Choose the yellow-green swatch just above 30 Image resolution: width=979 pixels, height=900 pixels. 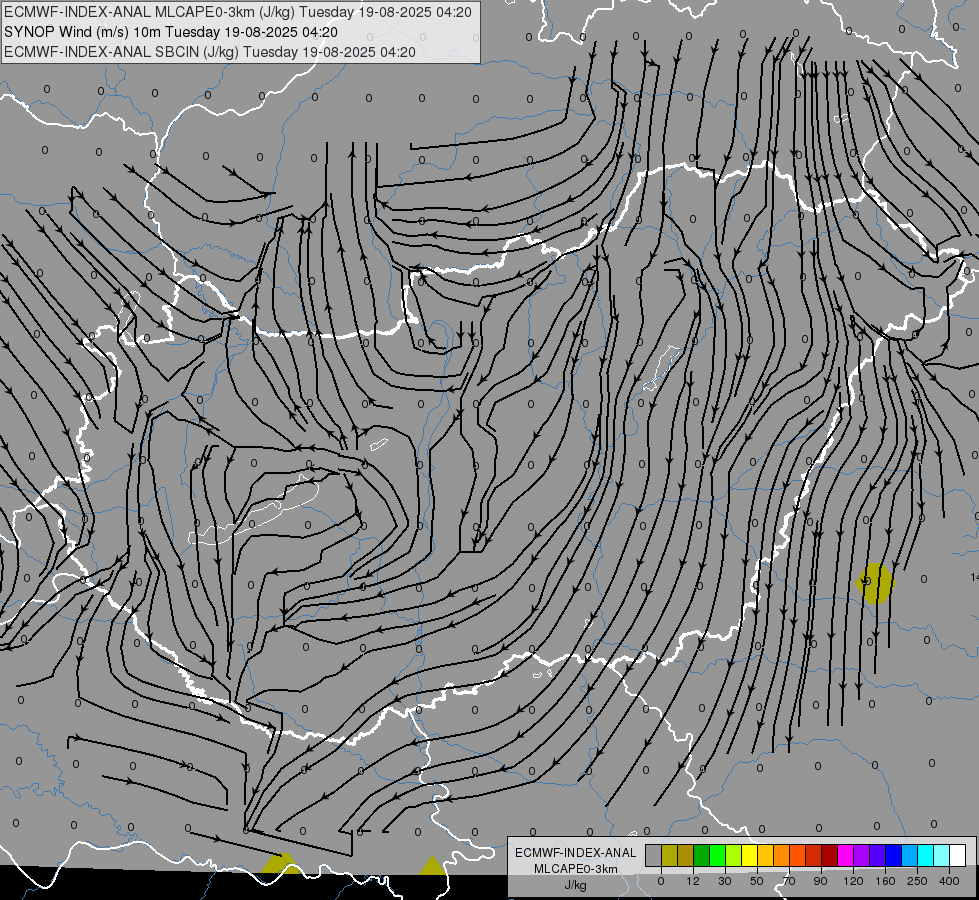pyautogui.click(x=734, y=855)
